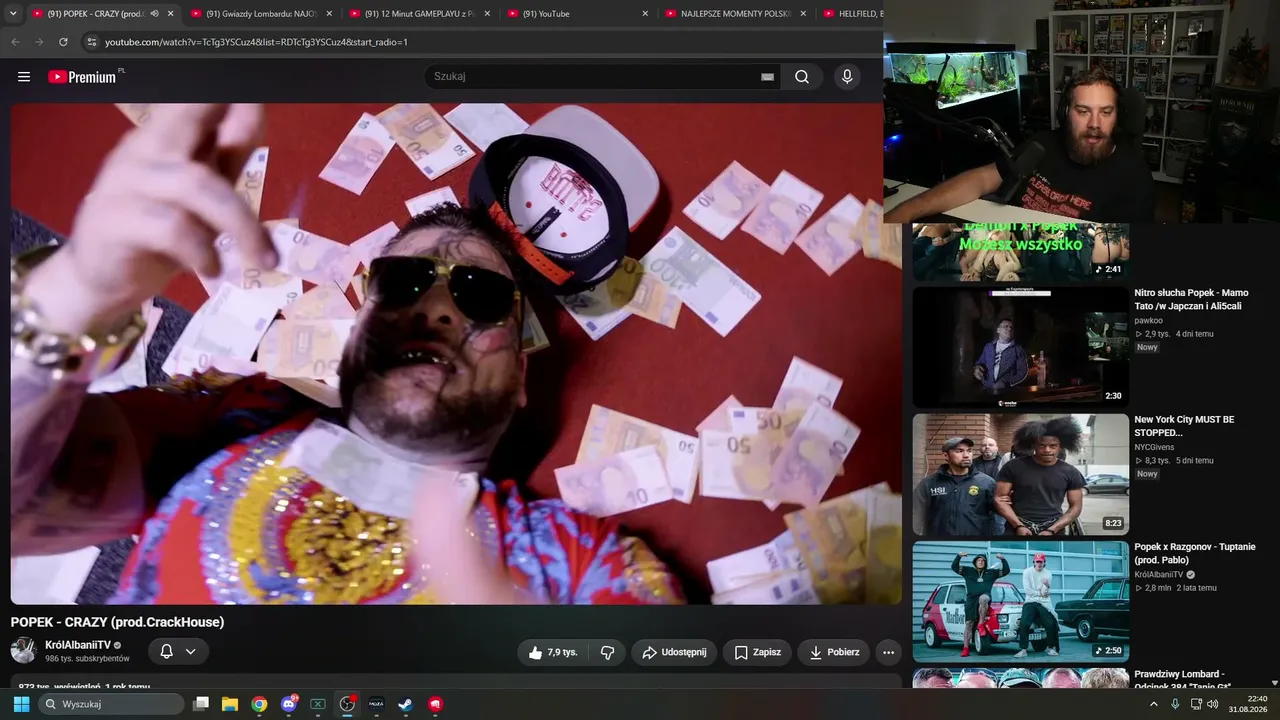Click the browser address bar URL

point(256,42)
